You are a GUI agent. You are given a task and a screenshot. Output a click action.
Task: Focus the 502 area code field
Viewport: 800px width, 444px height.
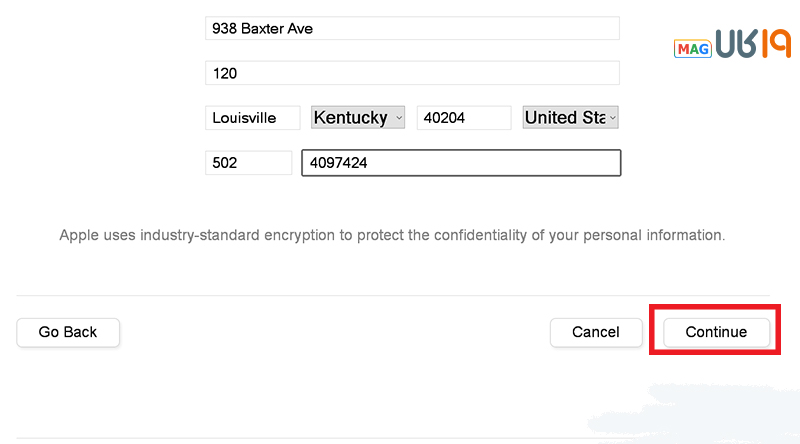(248, 163)
